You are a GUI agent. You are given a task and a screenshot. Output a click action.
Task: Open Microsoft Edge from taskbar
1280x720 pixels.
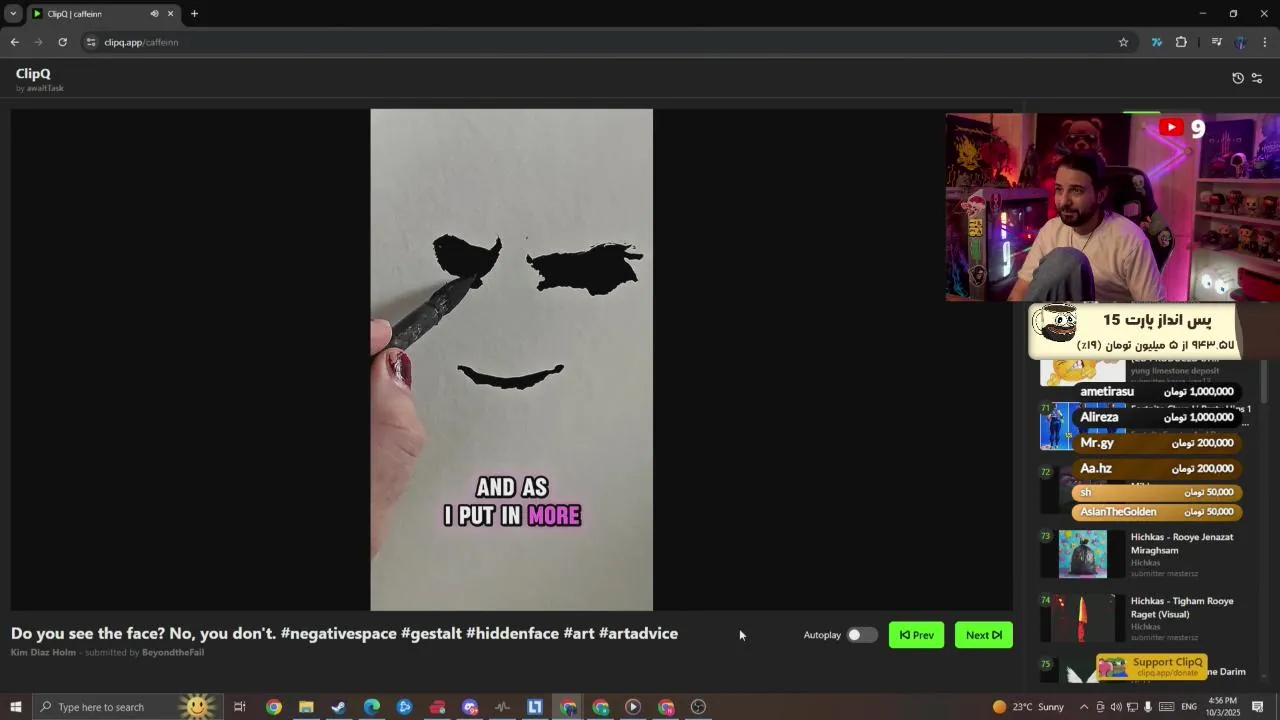[371, 707]
